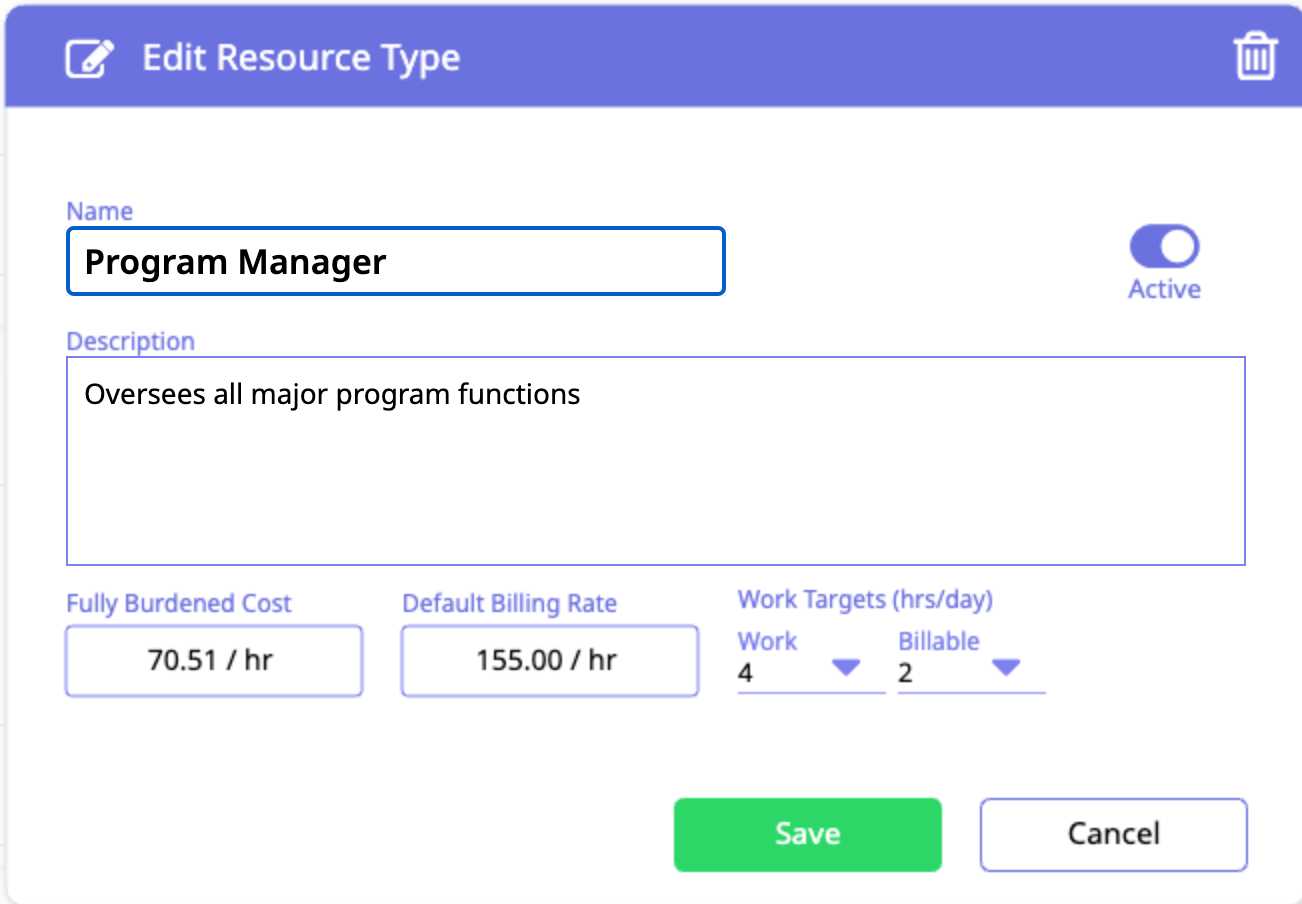Select the Default Billing Rate input box
Image resolution: width=1302 pixels, height=904 pixels.
coord(549,661)
